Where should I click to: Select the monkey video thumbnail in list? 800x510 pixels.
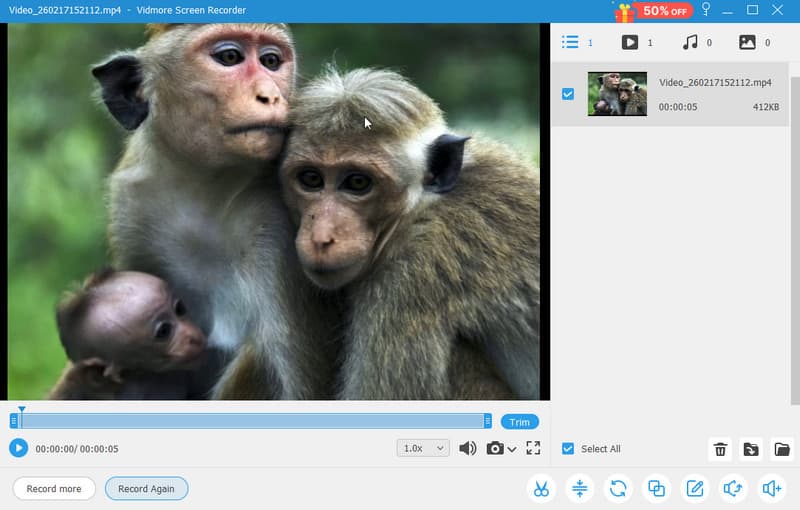pos(617,94)
